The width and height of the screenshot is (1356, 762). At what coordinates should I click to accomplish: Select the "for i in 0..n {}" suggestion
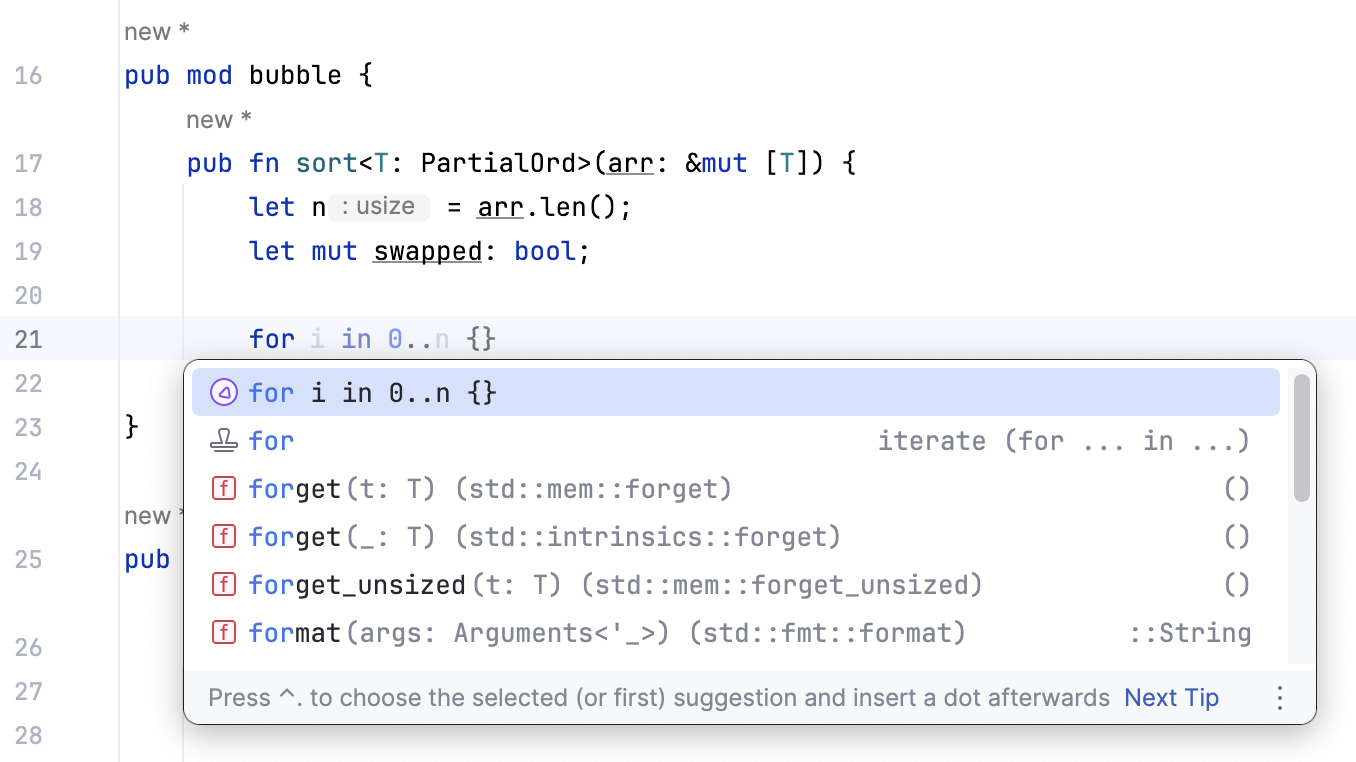(372, 393)
